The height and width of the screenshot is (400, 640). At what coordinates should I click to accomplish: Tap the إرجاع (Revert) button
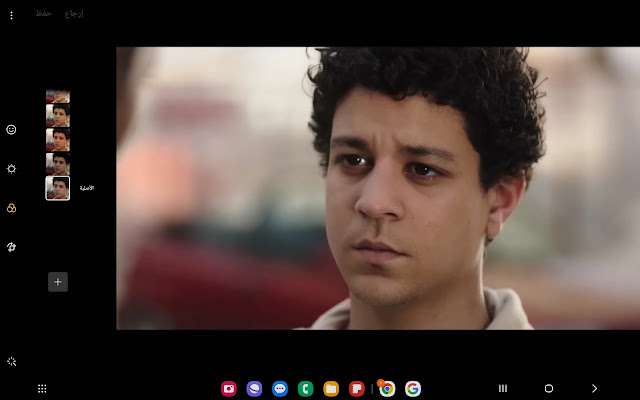pos(74,13)
